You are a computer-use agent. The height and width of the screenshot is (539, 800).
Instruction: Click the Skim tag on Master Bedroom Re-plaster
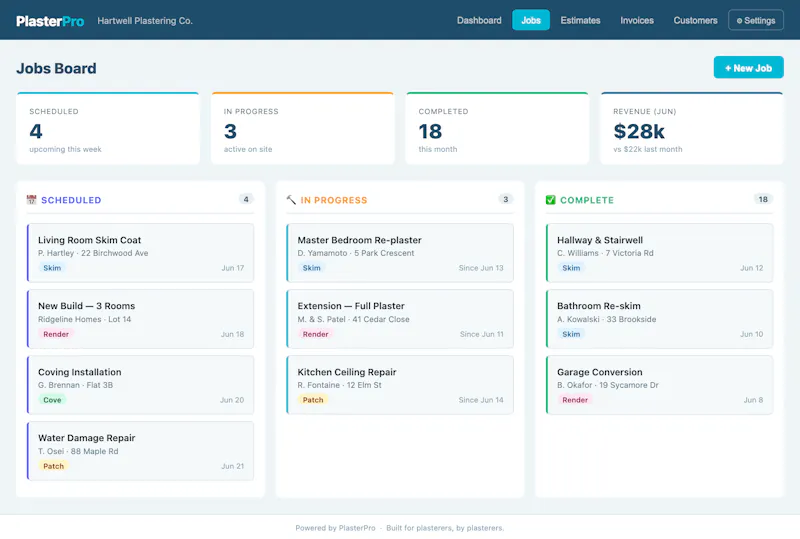coord(311,268)
